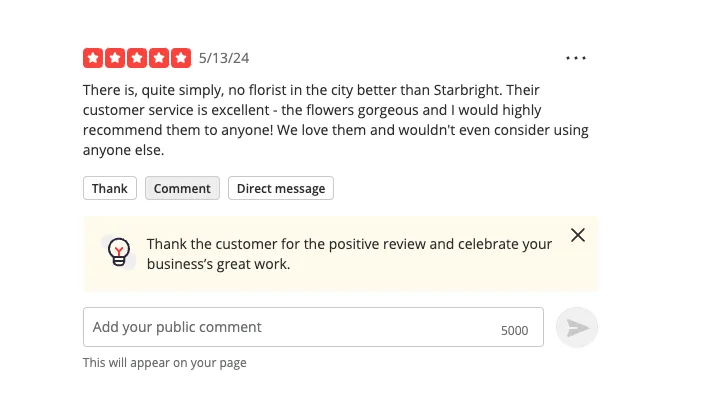The height and width of the screenshot is (404, 718).
Task: Select the Comment button
Action: [x=182, y=188]
